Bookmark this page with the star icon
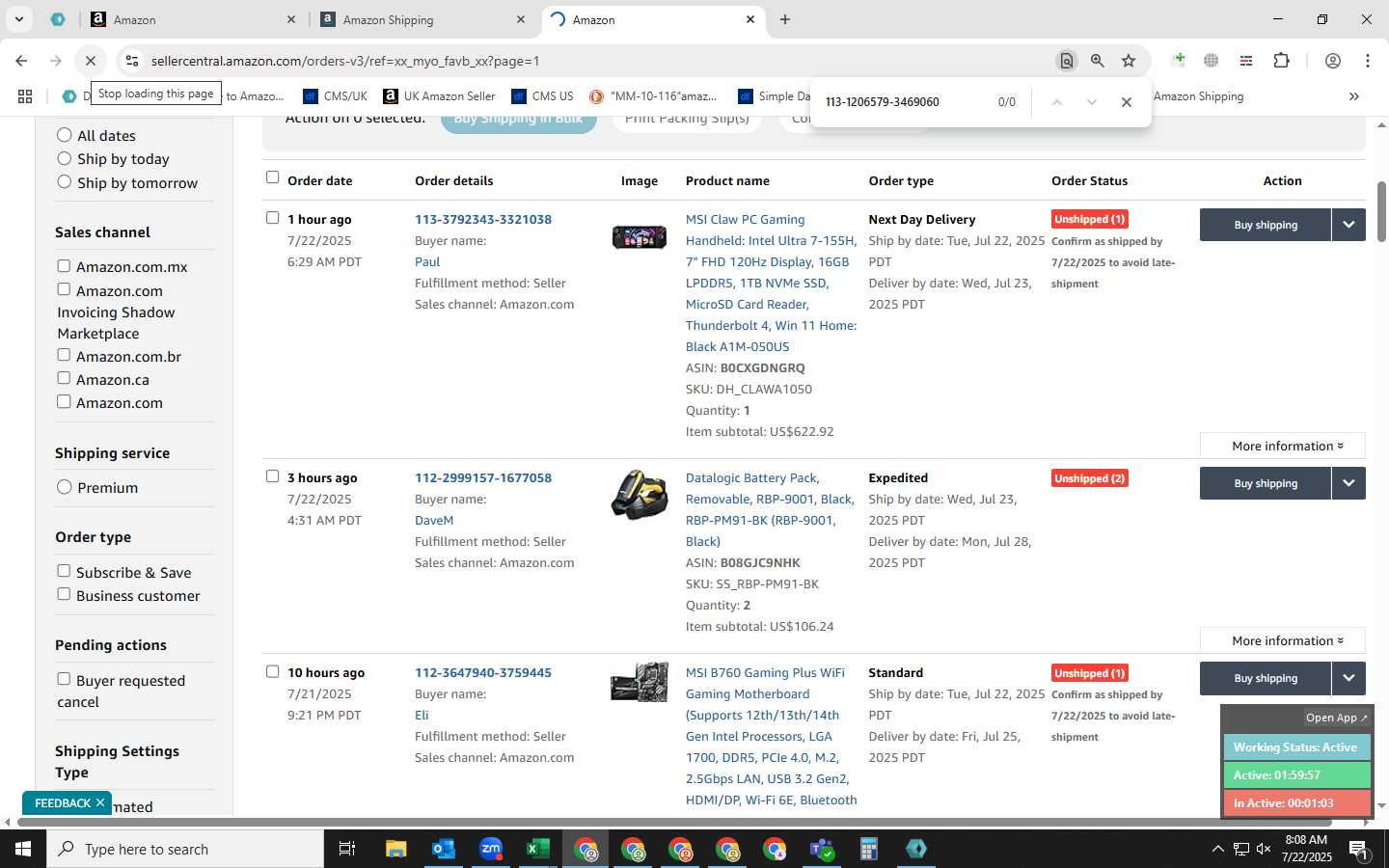Viewport: 1389px width, 868px height. click(1129, 61)
